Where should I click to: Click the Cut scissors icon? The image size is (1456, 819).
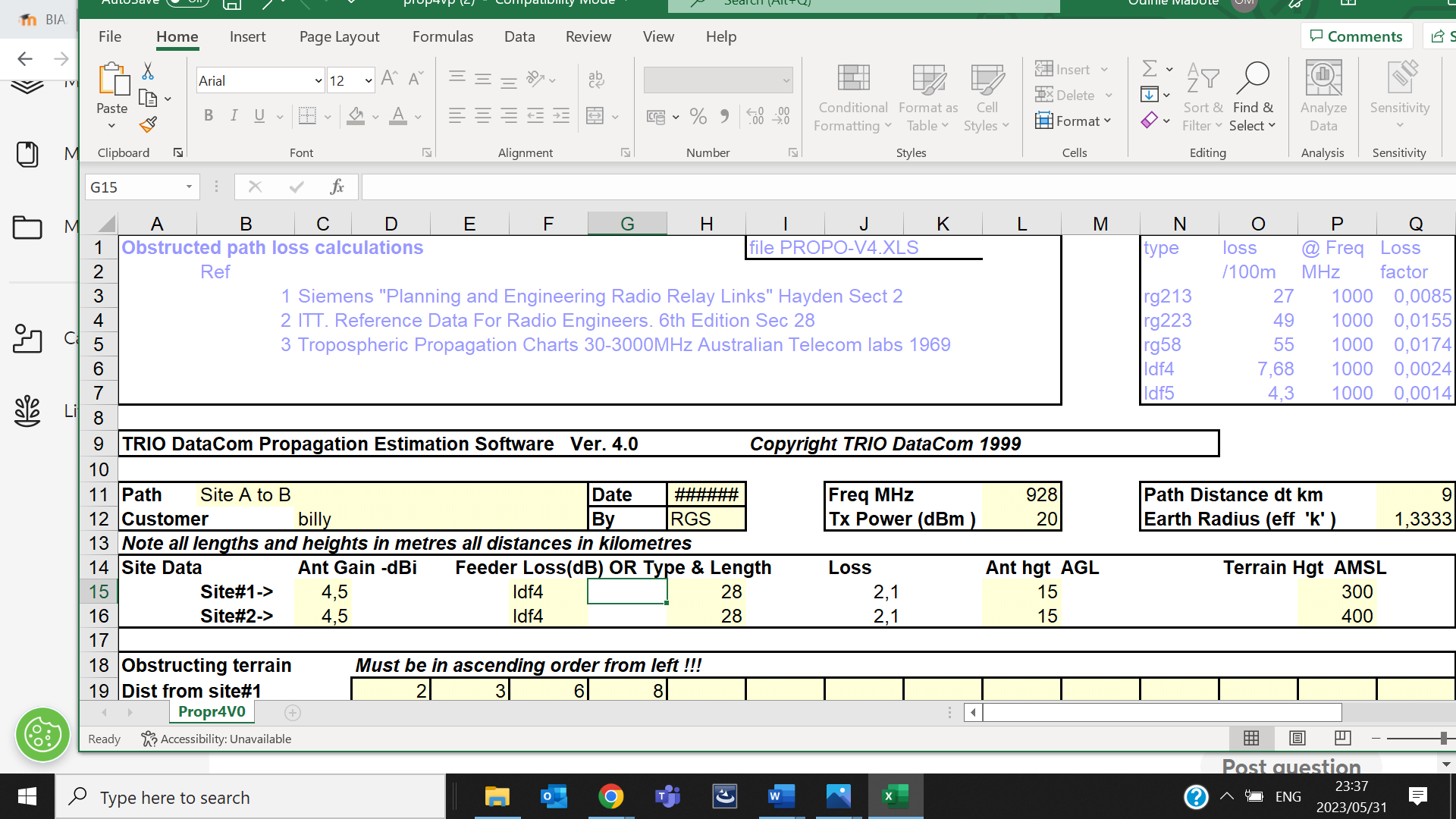coord(148,71)
